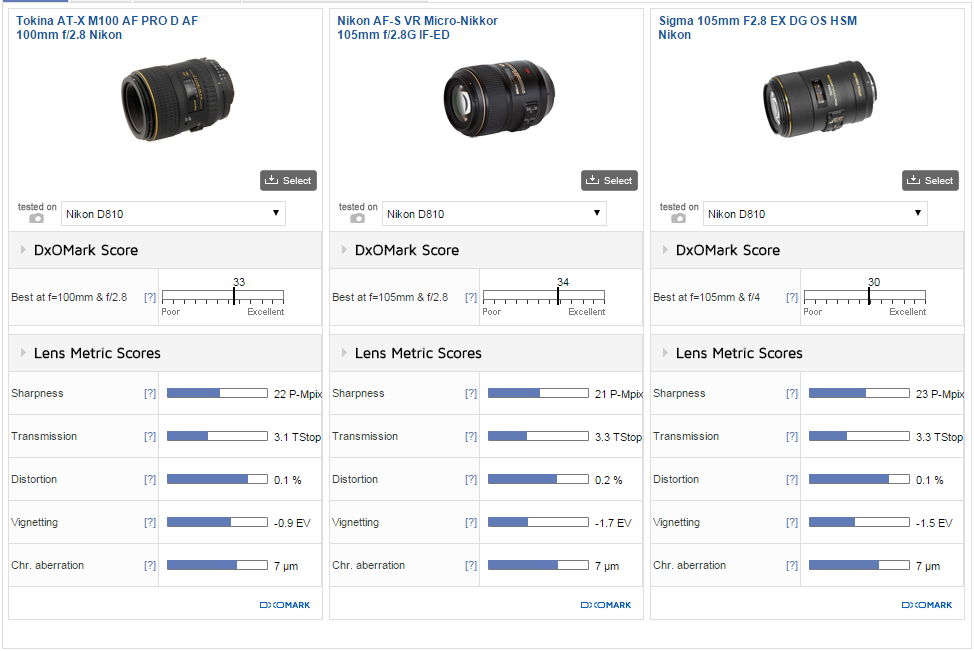Click the Sigma lens product photo
The width and height of the screenshot is (974, 651).
pyautogui.click(x=820, y=98)
